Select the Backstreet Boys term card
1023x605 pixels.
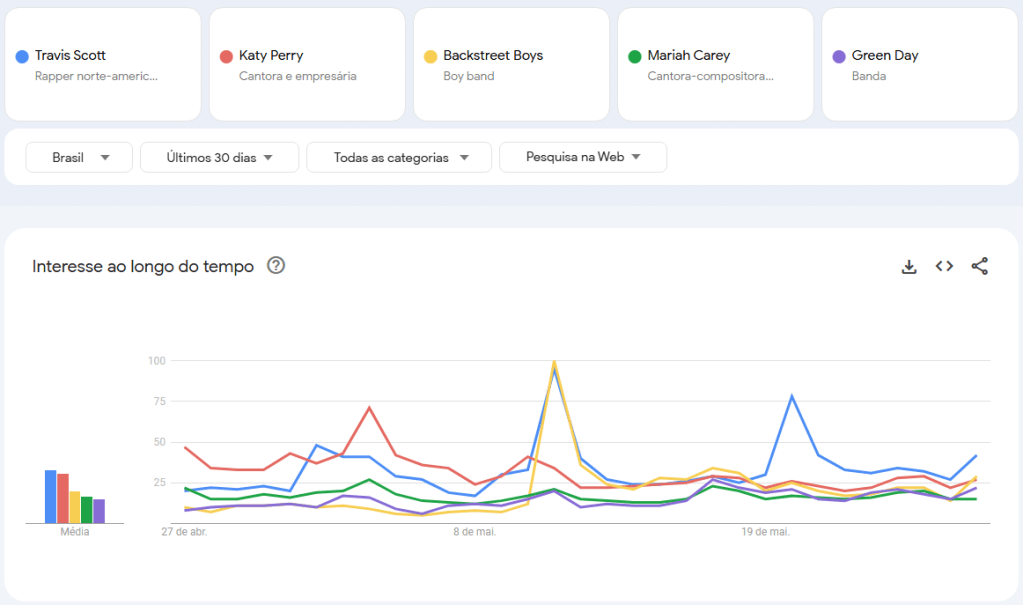coord(512,65)
